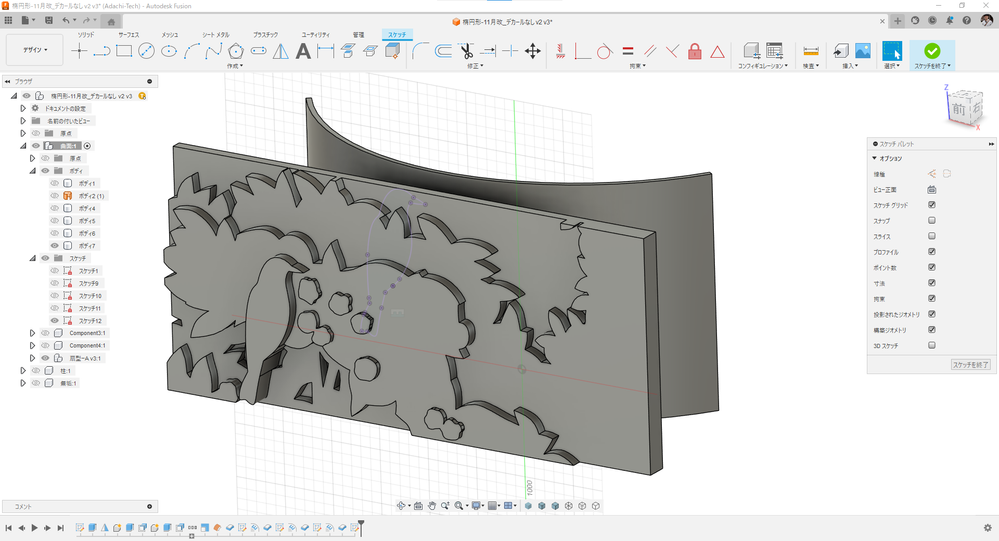The image size is (999, 541).
Task: Apply the Parallel constraint
Action: point(650,52)
